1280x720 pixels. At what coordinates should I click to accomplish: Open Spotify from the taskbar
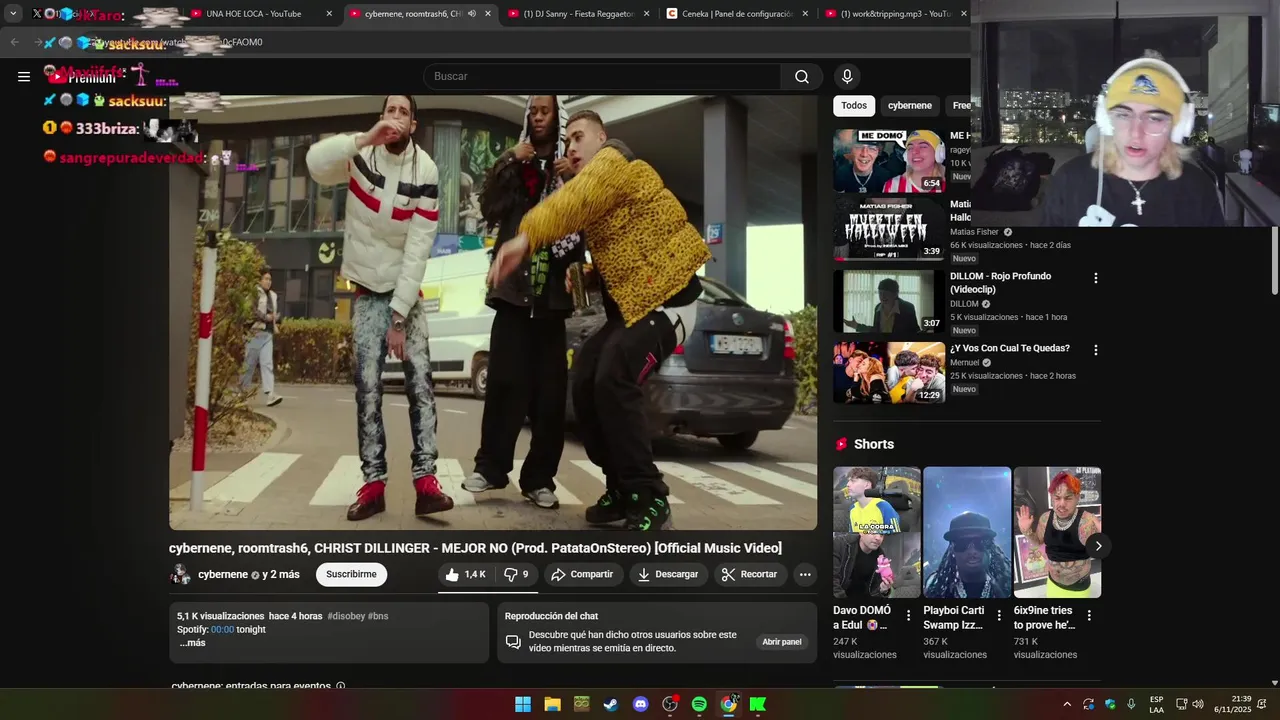coord(699,704)
